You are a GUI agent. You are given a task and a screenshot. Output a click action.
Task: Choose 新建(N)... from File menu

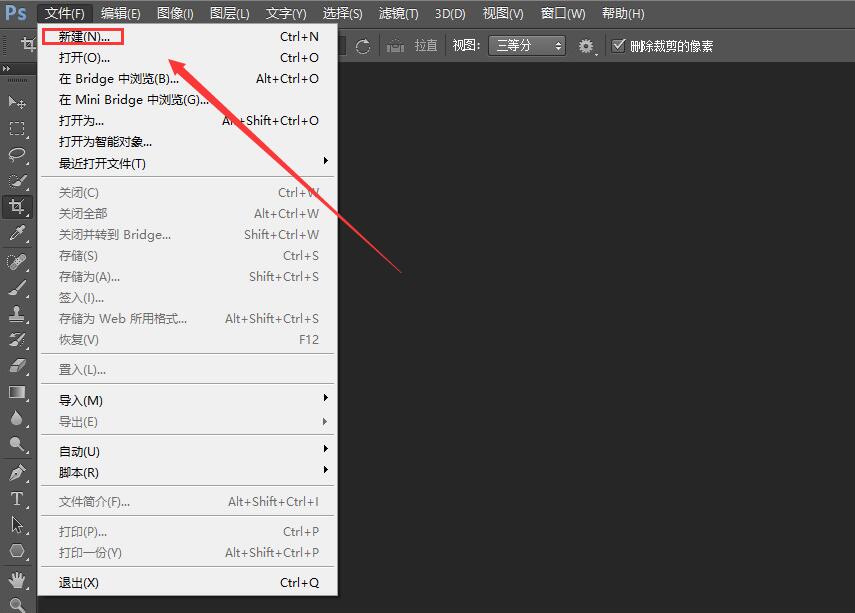(x=188, y=37)
